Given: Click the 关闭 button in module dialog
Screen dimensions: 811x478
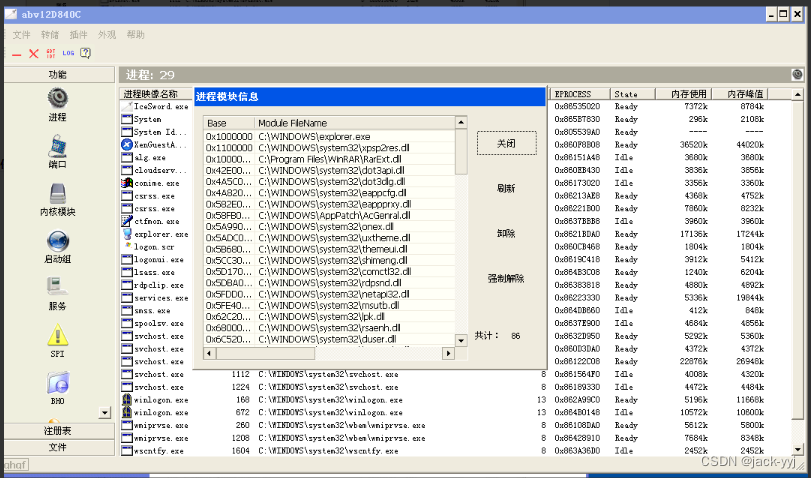Looking at the screenshot, I should pyautogui.click(x=506, y=143).
